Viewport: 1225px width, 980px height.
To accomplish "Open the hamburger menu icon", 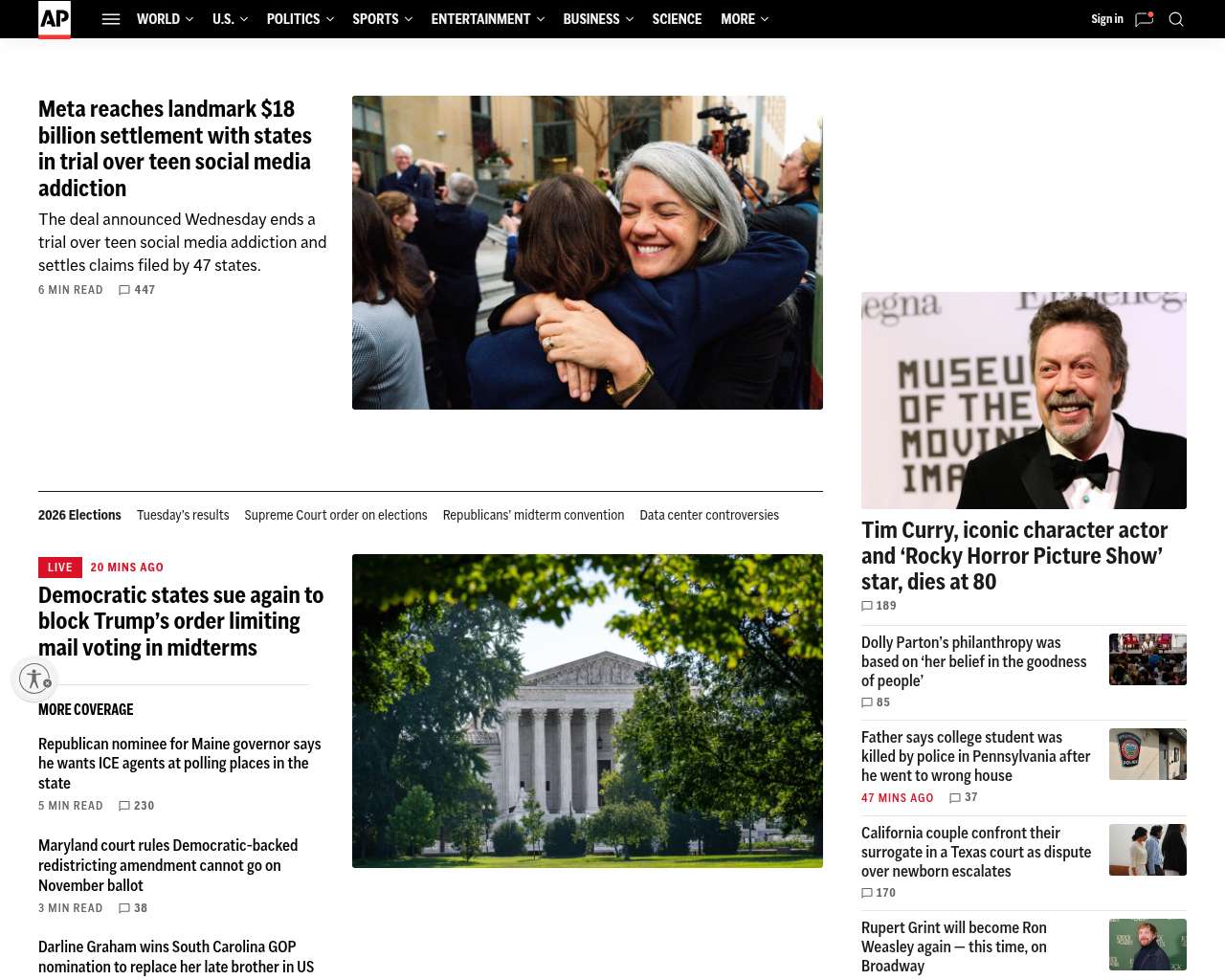I will point(111,19).
